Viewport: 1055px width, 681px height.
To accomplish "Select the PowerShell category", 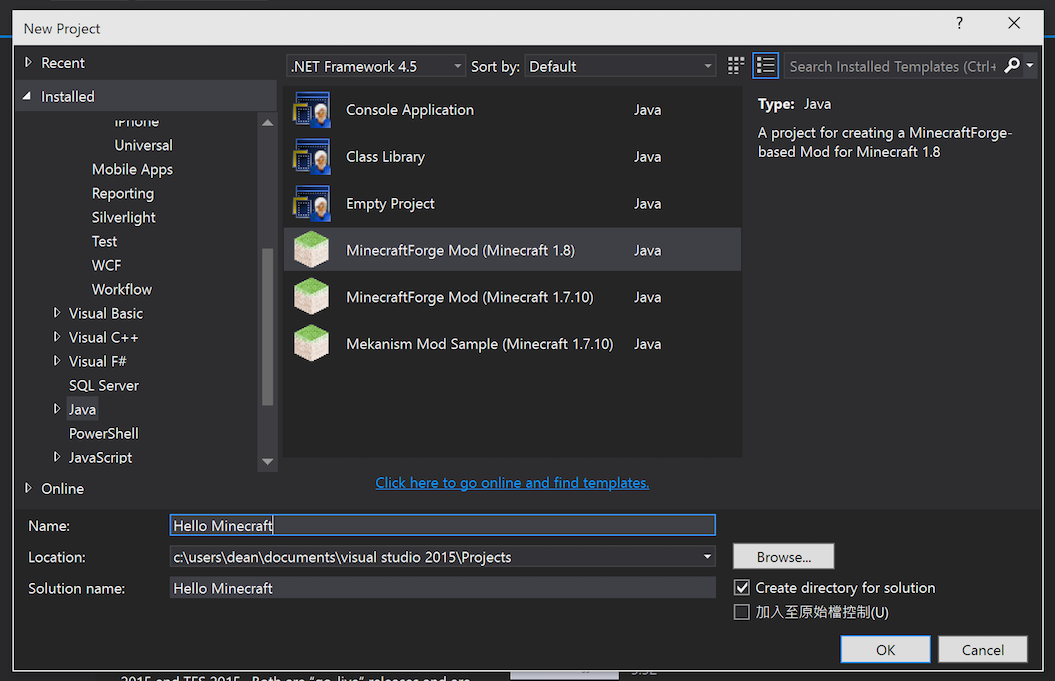I will (x=104, y=433).
